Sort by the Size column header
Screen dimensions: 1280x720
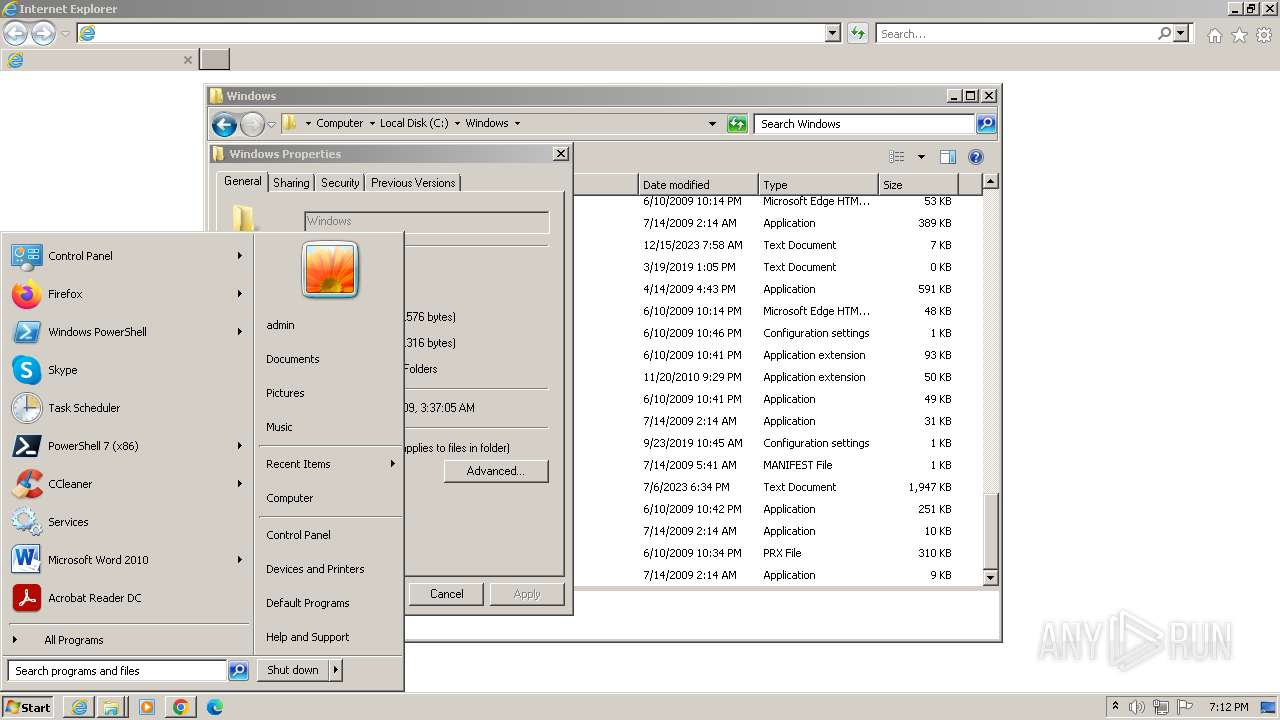pos(918,185)
